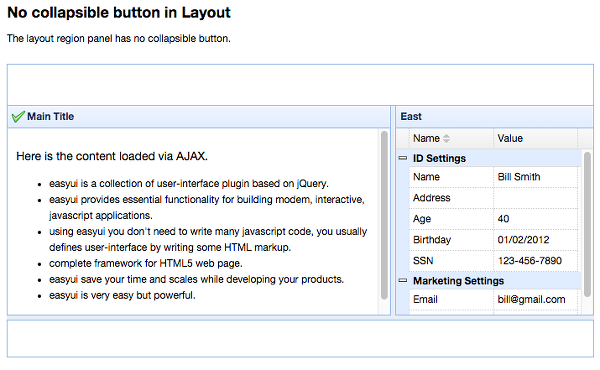This screenshot has height=370, width=600.
Task: Click the empty north region panel
Action: click(x=300, y=85)
